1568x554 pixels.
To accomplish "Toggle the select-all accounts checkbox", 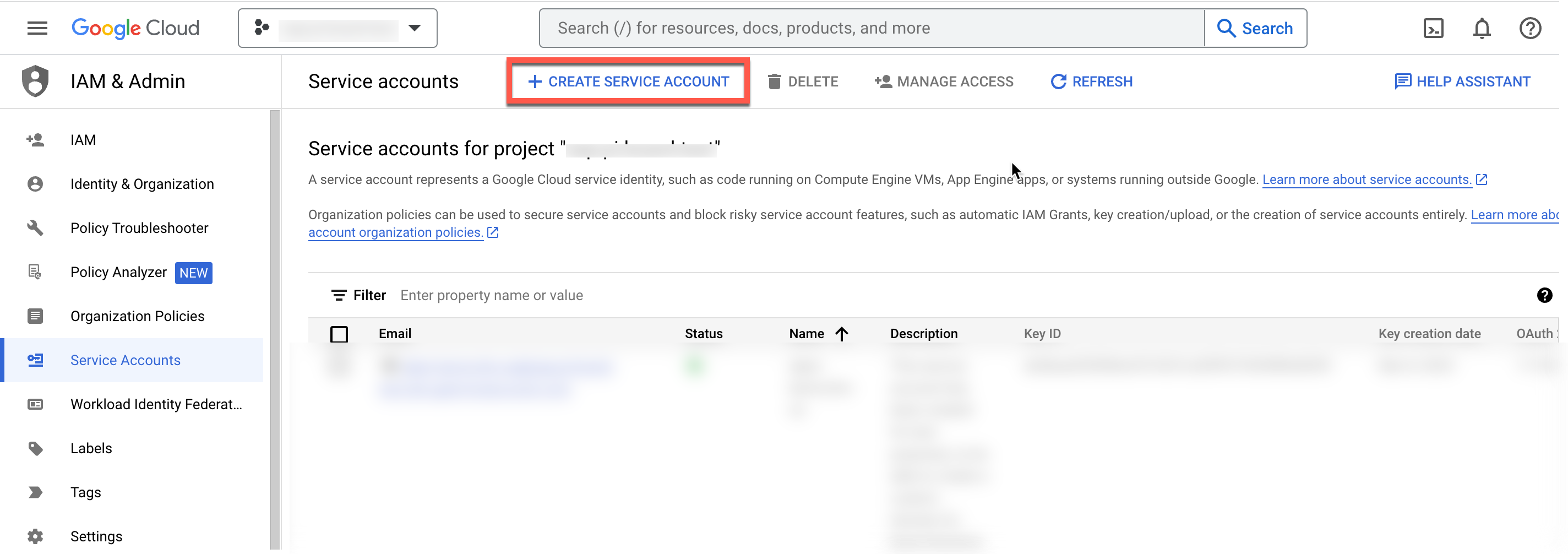I will 339,334.
